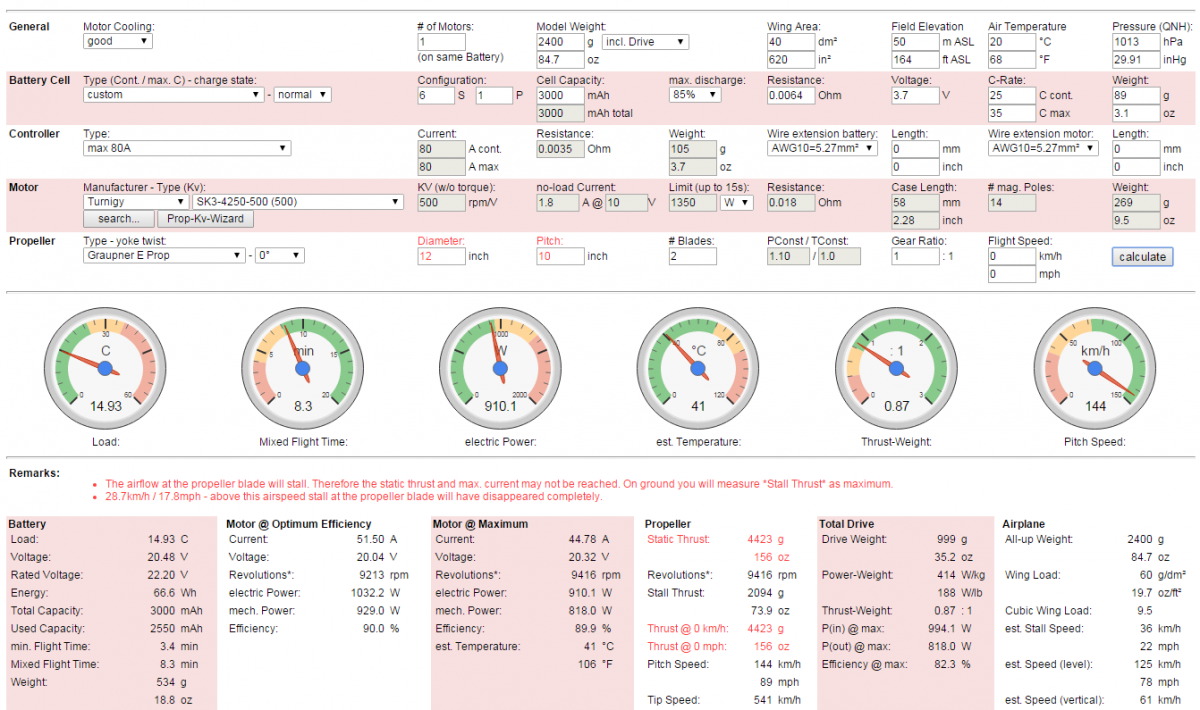Open the wire extension battery AWG10 dropdown
1200x710 pixels.
tap(822, 149)
